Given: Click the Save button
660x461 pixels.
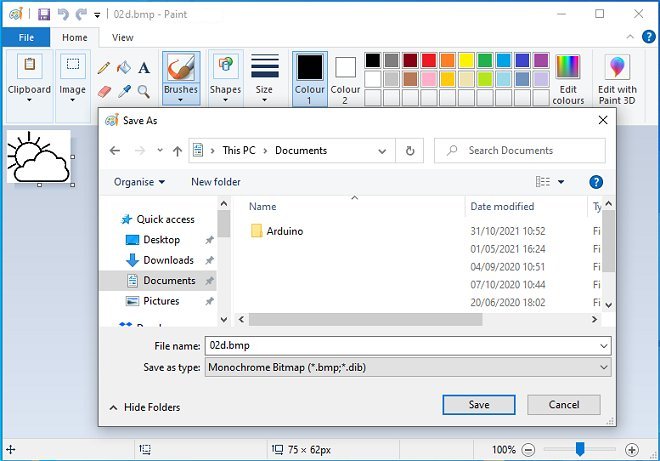Looking at the screenshot, I should coord(478,405).
